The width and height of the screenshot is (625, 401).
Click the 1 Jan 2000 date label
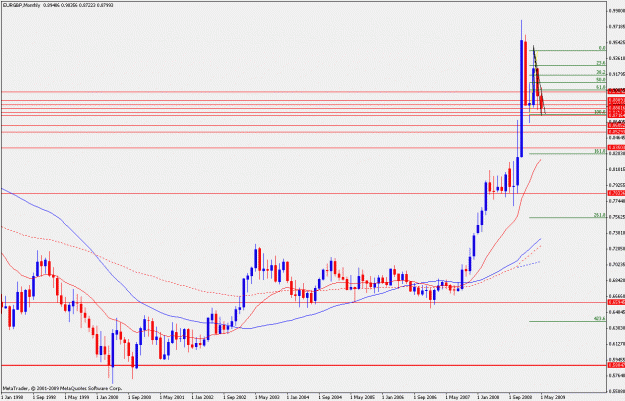tap(108, 397)
